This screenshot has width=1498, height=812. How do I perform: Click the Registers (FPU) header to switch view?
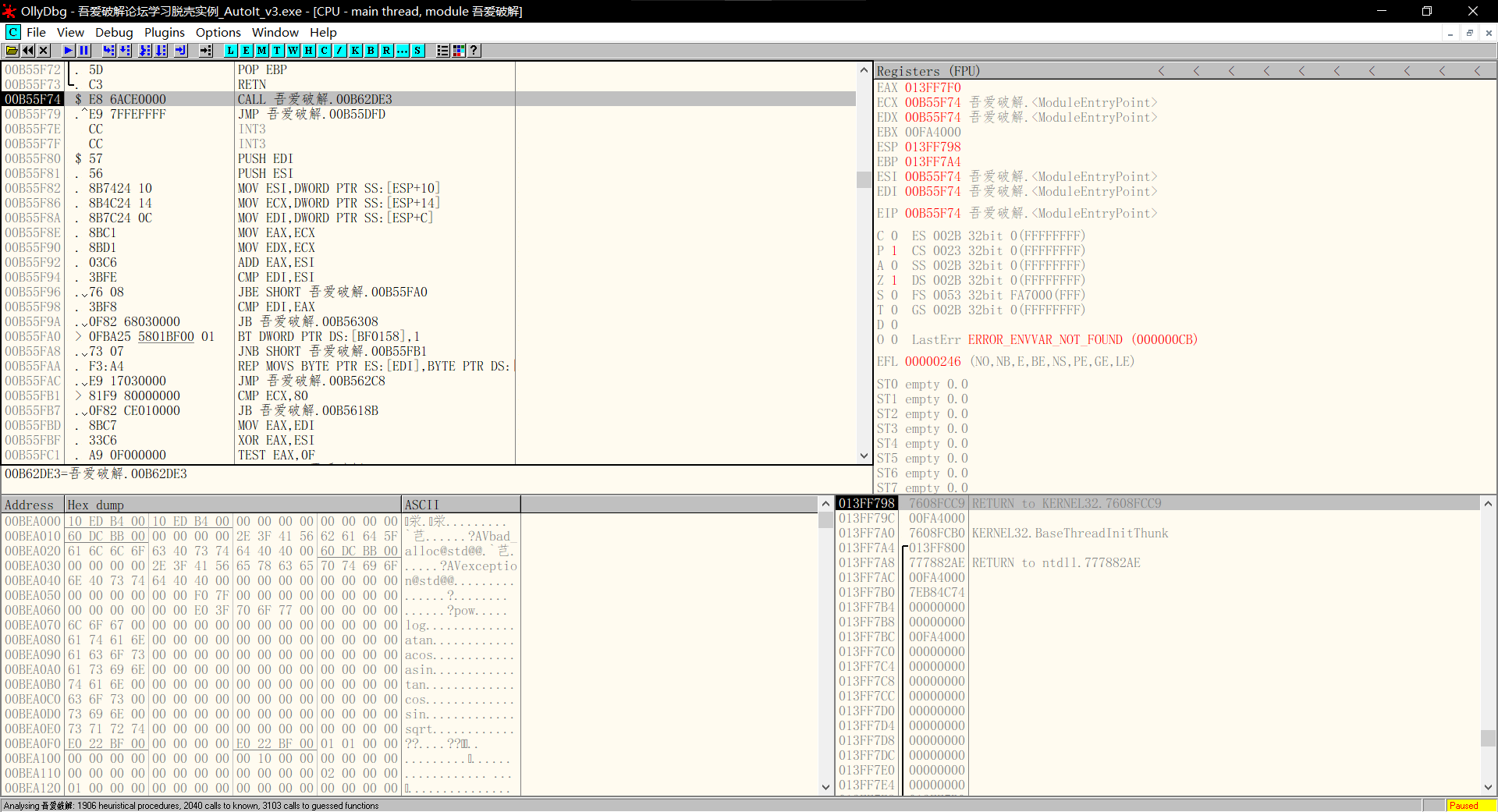(928, 71)
